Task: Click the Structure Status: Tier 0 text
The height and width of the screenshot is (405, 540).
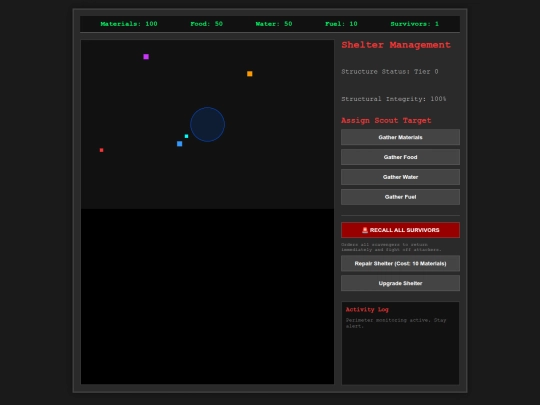Action: 390,72
